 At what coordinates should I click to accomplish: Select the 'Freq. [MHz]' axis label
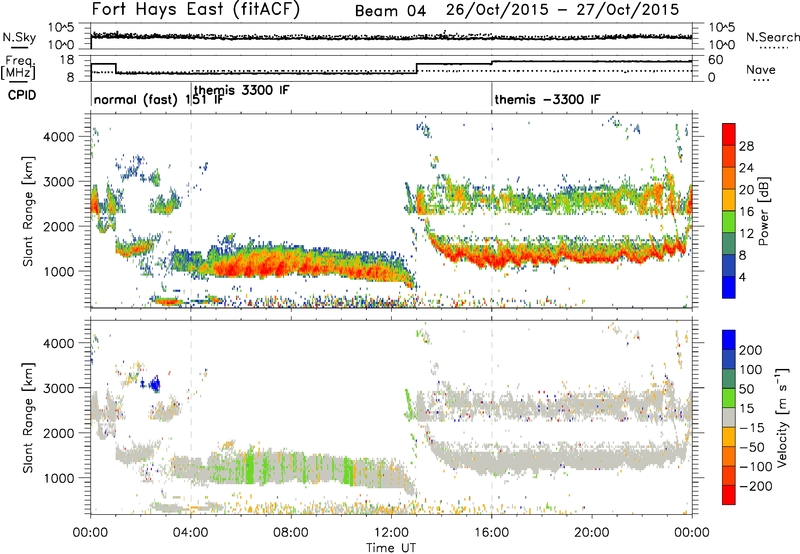(19, 68)
